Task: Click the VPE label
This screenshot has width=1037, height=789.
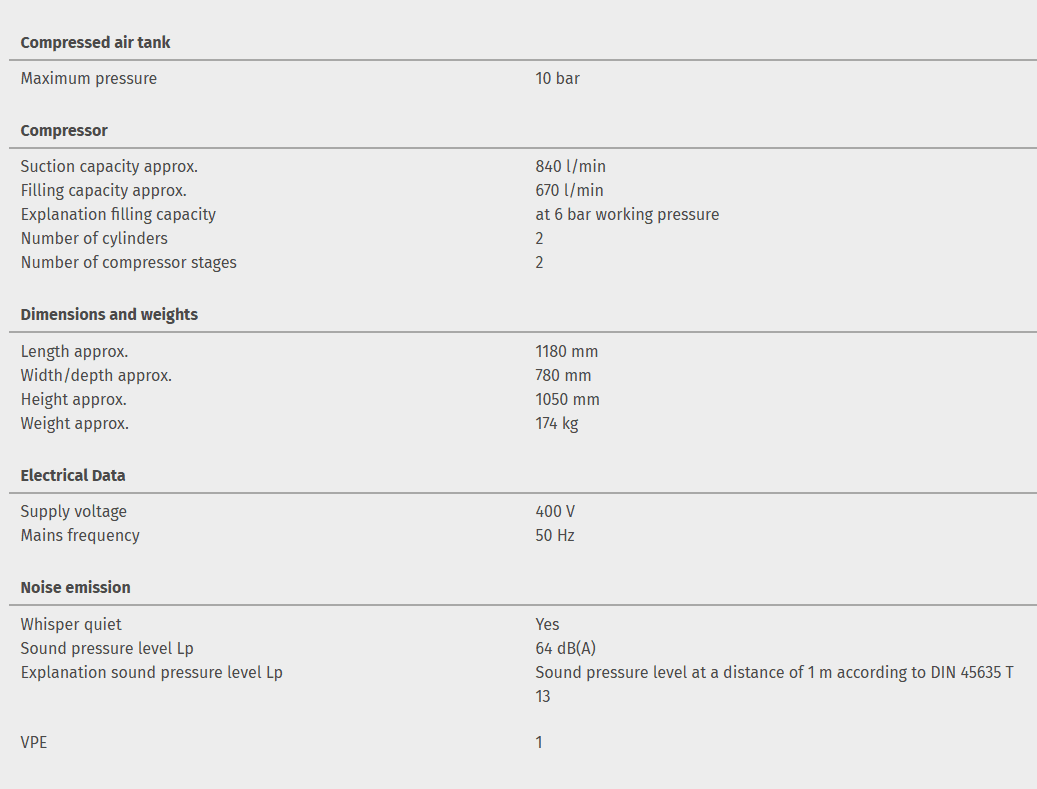Action: coord(34,742)
